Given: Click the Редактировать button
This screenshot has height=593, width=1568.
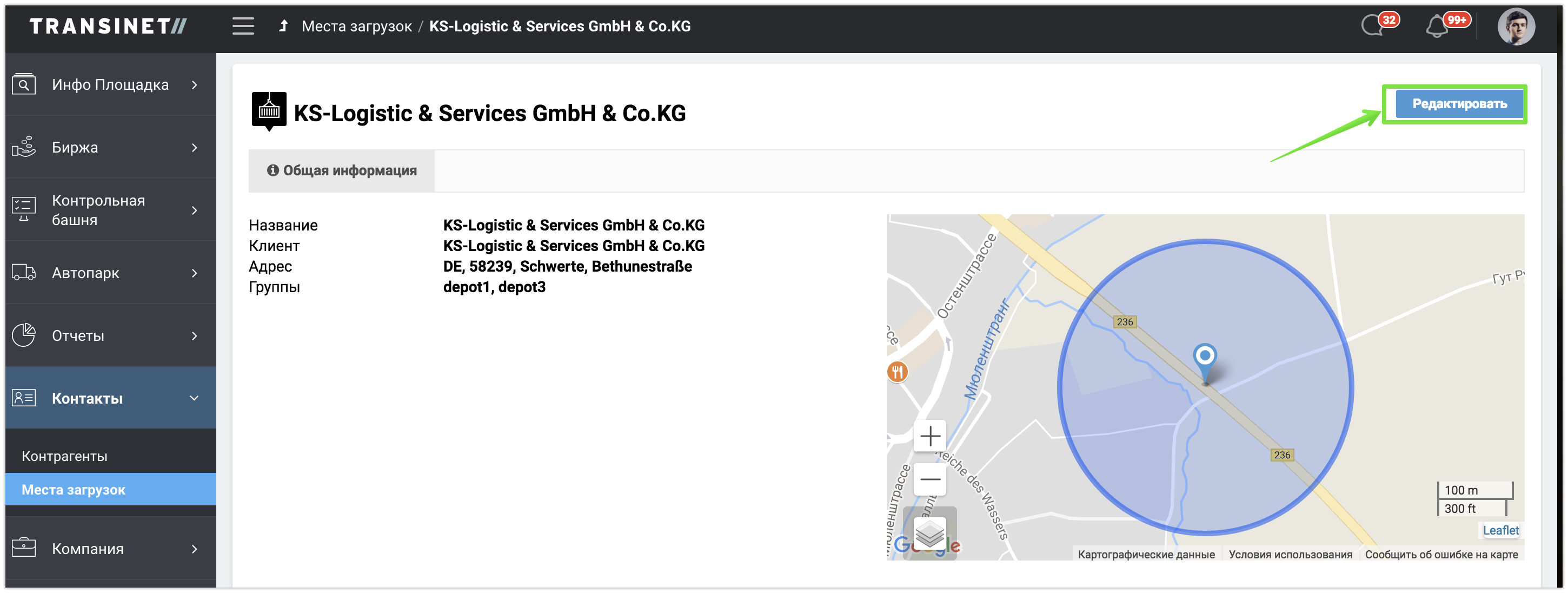Looking at the screenshot, I should 1459,104.
